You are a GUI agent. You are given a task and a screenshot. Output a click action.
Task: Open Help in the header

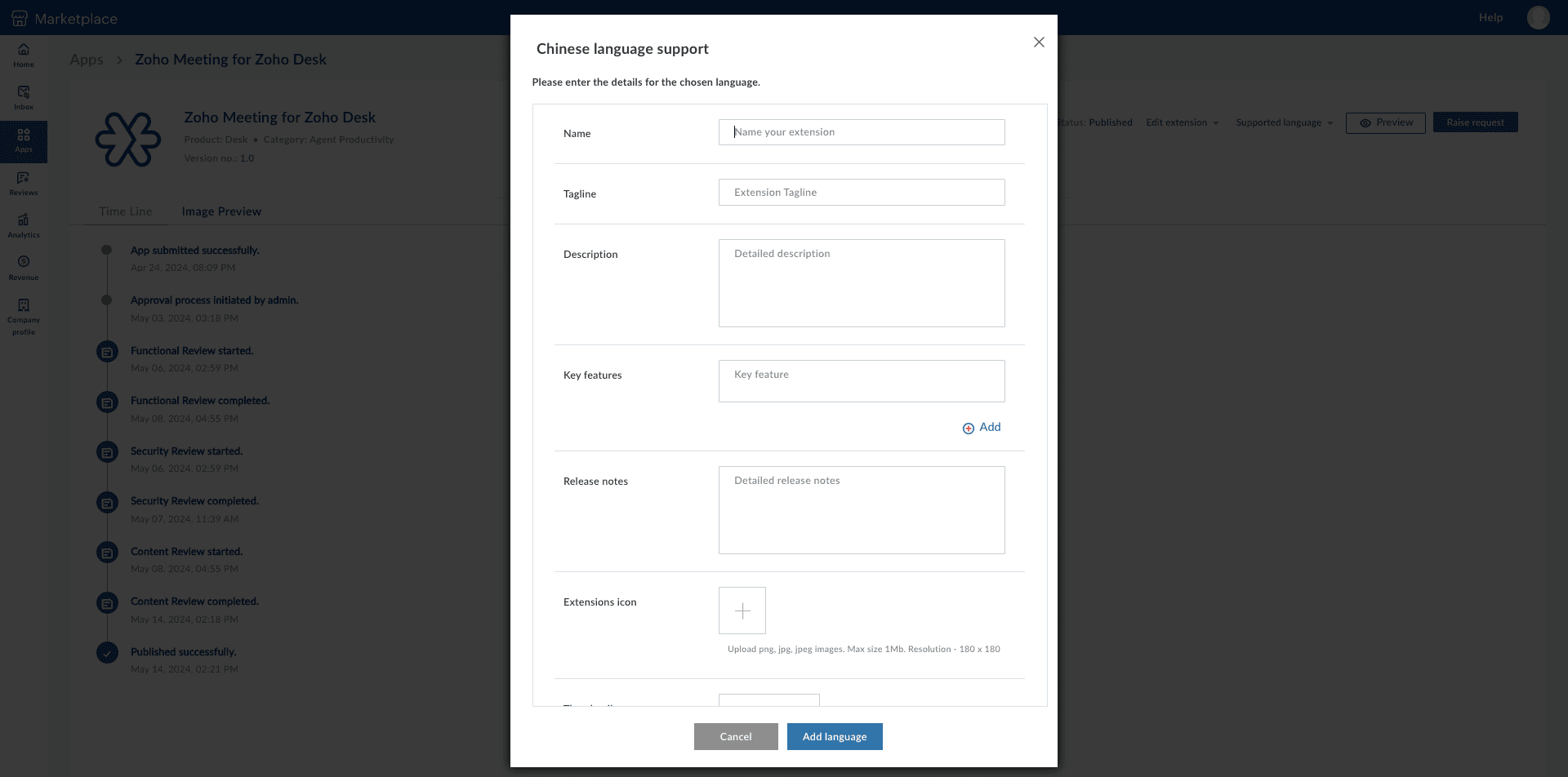[1490, 17]
